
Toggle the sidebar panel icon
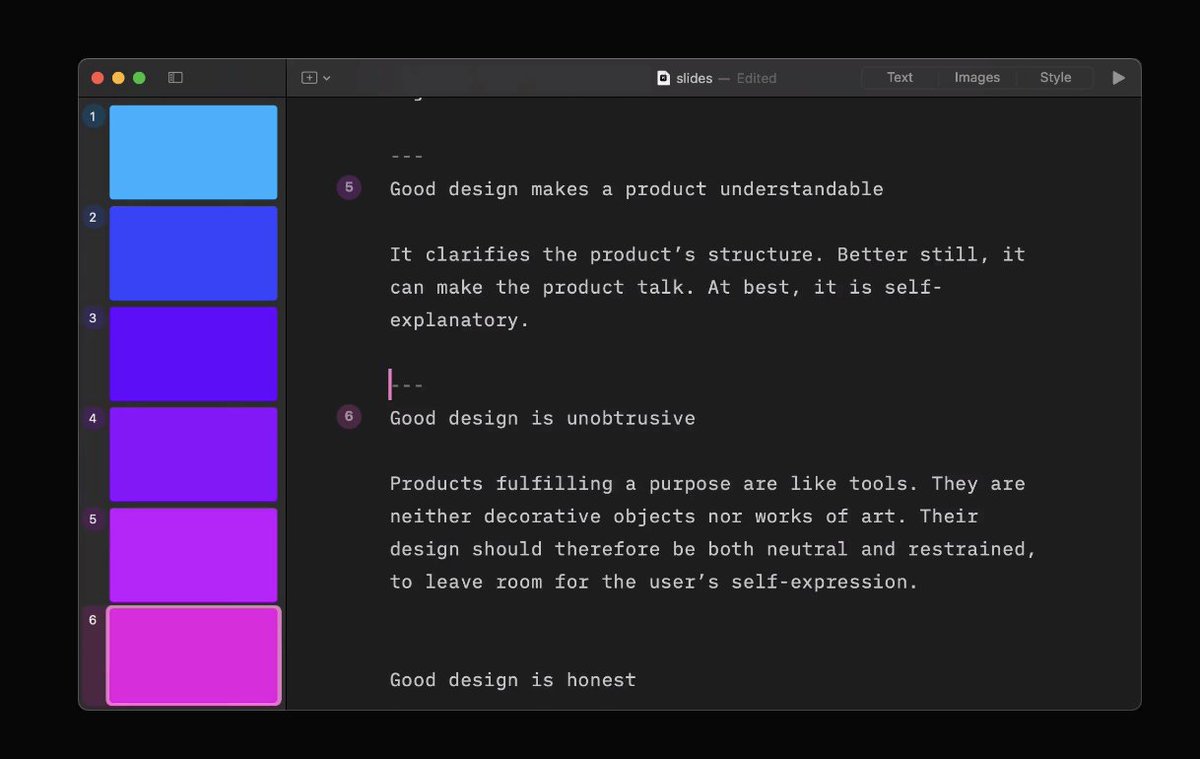coord(175,77)
